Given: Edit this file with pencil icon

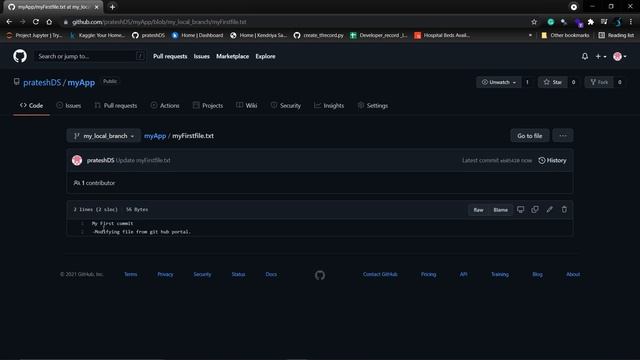Looking at the screenshot, I should (x=549, y=209).
